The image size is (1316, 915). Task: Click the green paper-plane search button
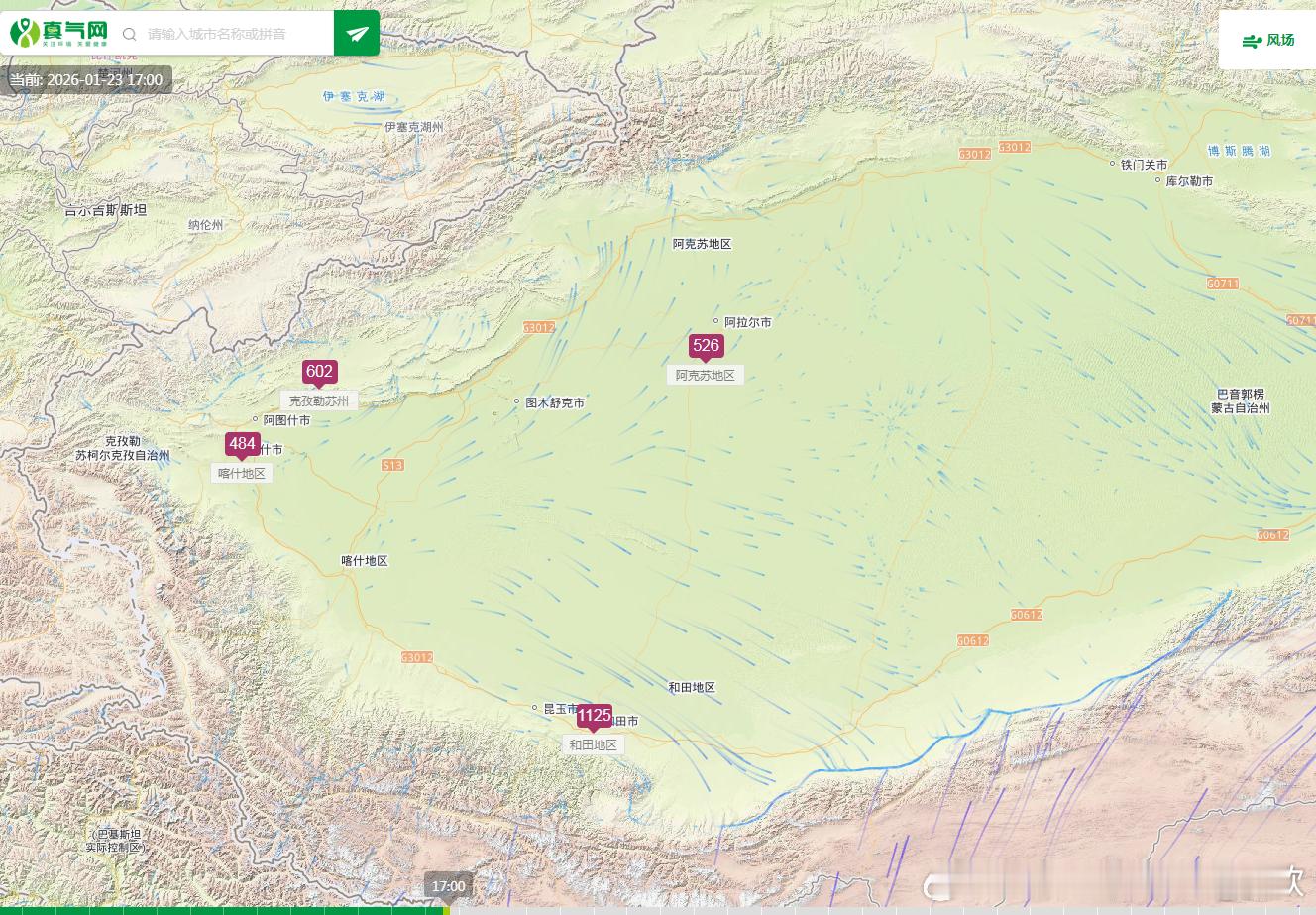point(357,33)
